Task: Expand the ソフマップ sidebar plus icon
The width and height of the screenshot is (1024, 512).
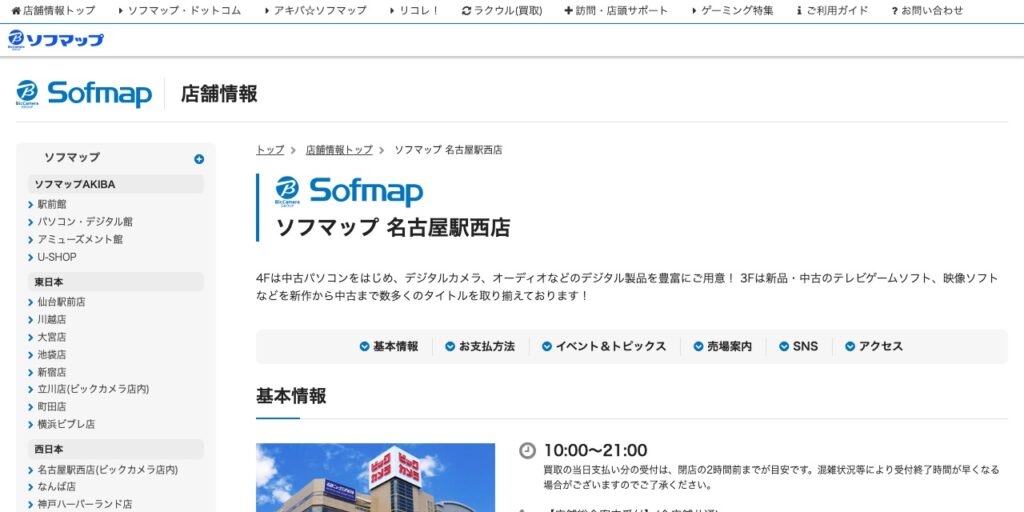Action: 199,159
